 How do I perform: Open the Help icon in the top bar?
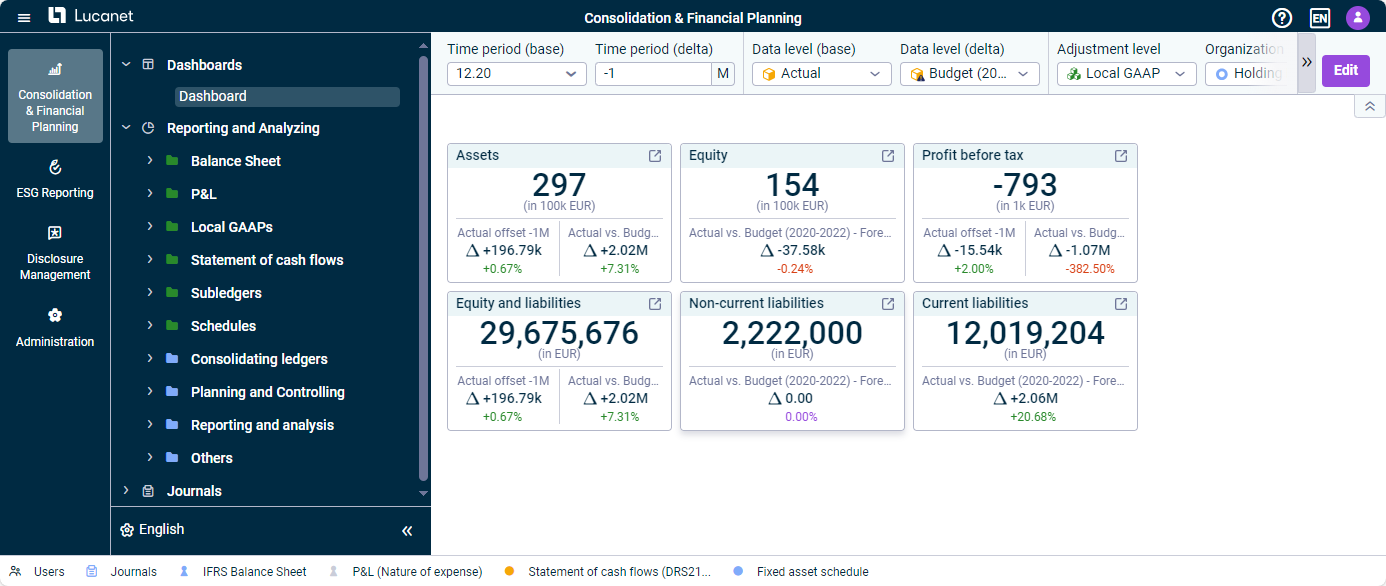[x=1282, y=17]
